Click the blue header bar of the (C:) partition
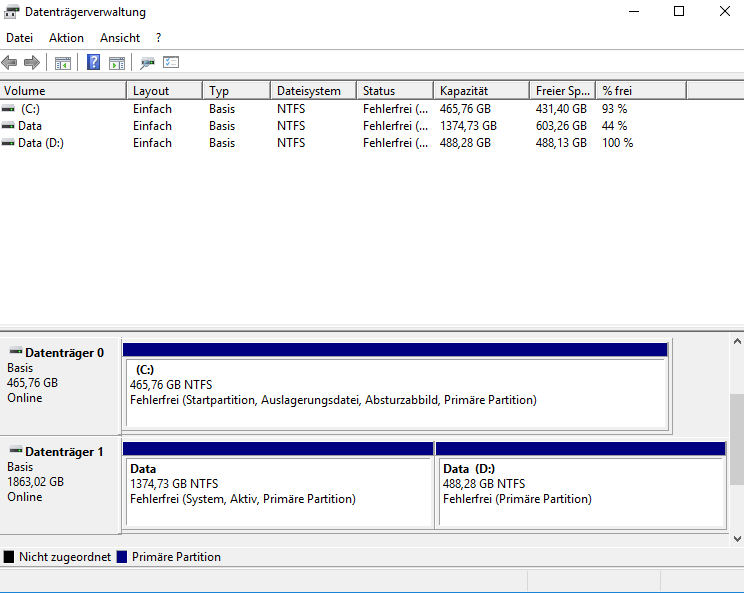This screenshot has height=593, width=744. click(395, 350)
